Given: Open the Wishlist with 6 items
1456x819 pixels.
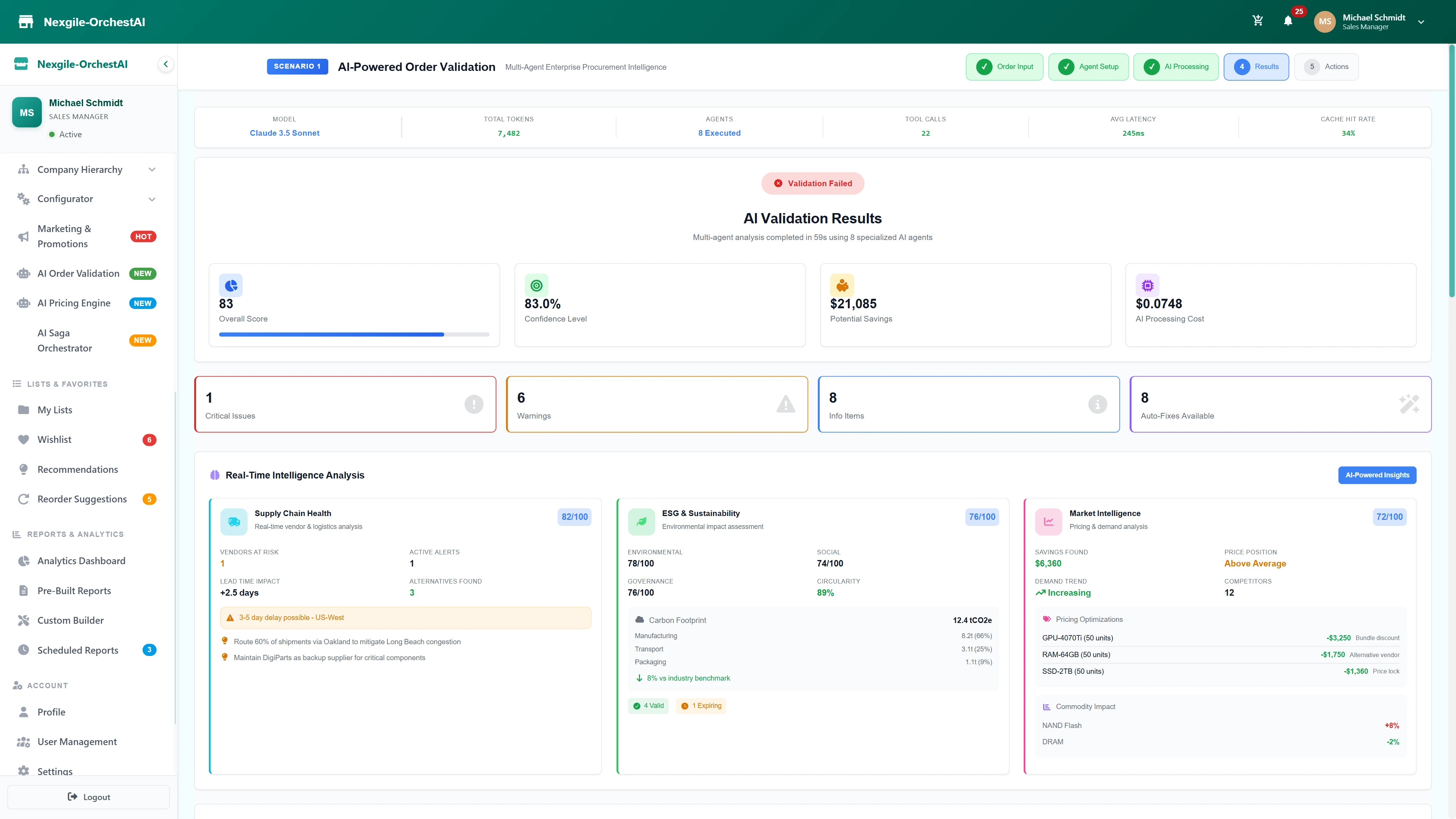Looking at the screenshot, I should coord(54,439).
